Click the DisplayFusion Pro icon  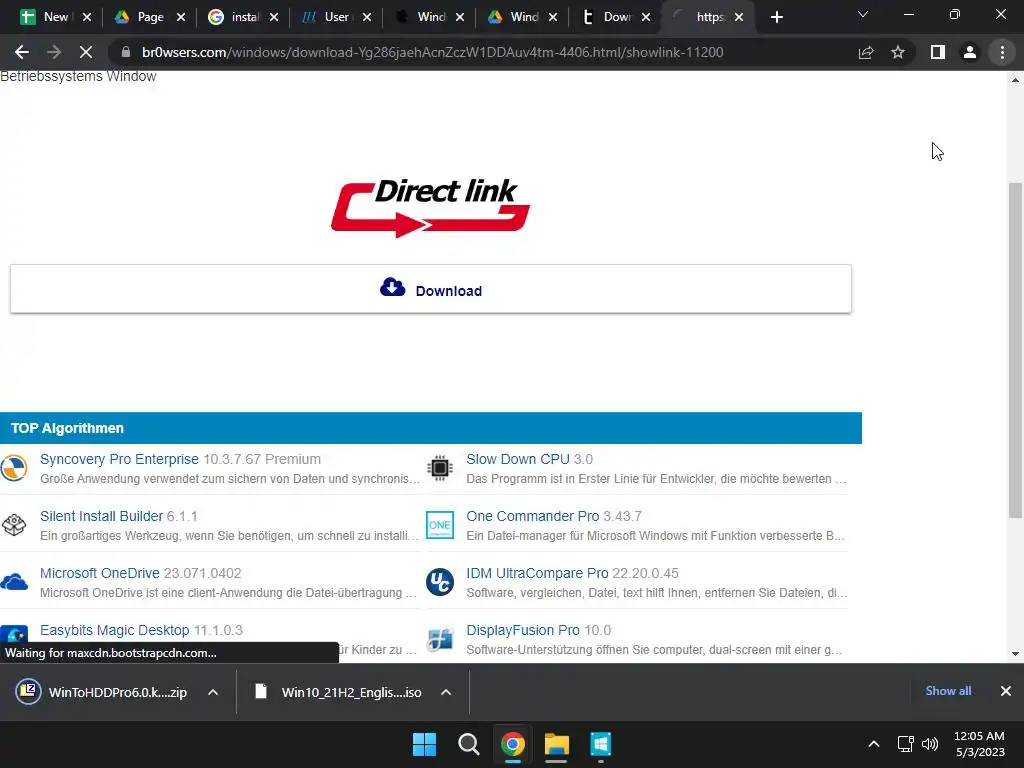coord(440,639)
